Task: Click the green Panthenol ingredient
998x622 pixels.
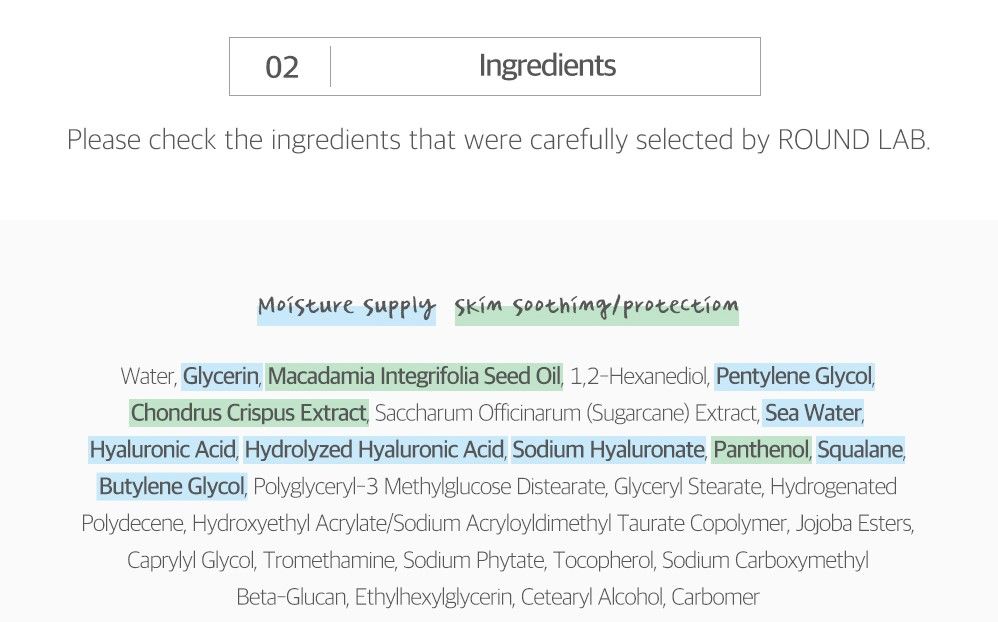Action: 761,449
